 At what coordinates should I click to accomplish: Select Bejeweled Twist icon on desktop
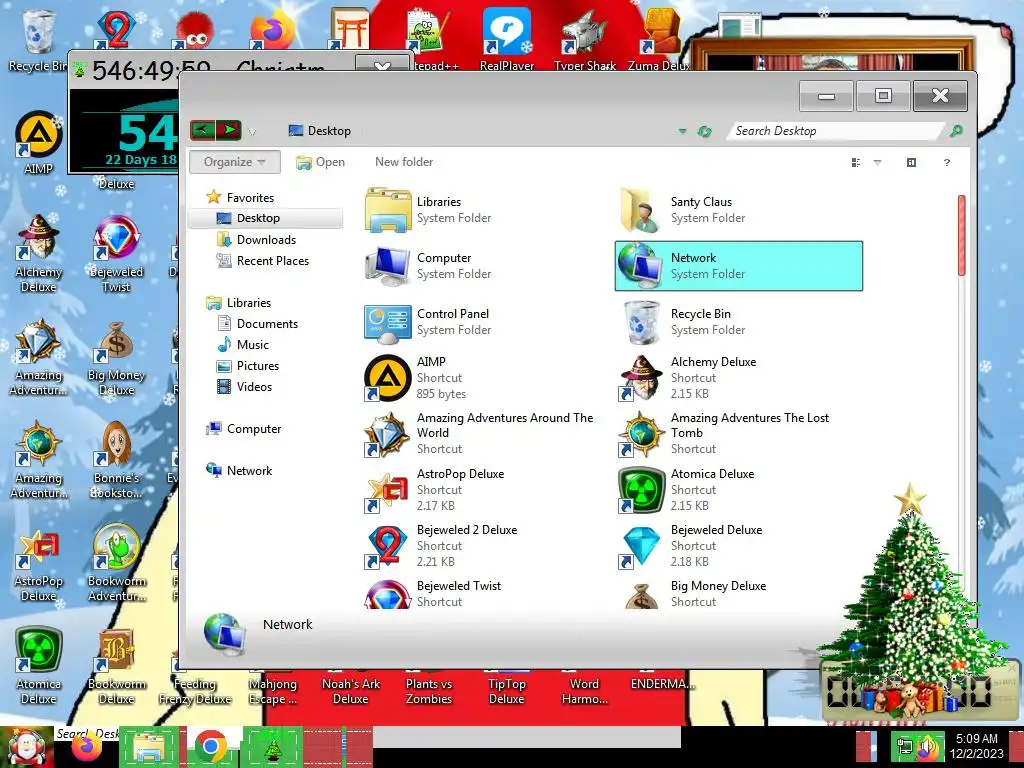click(x=116, y=253)
